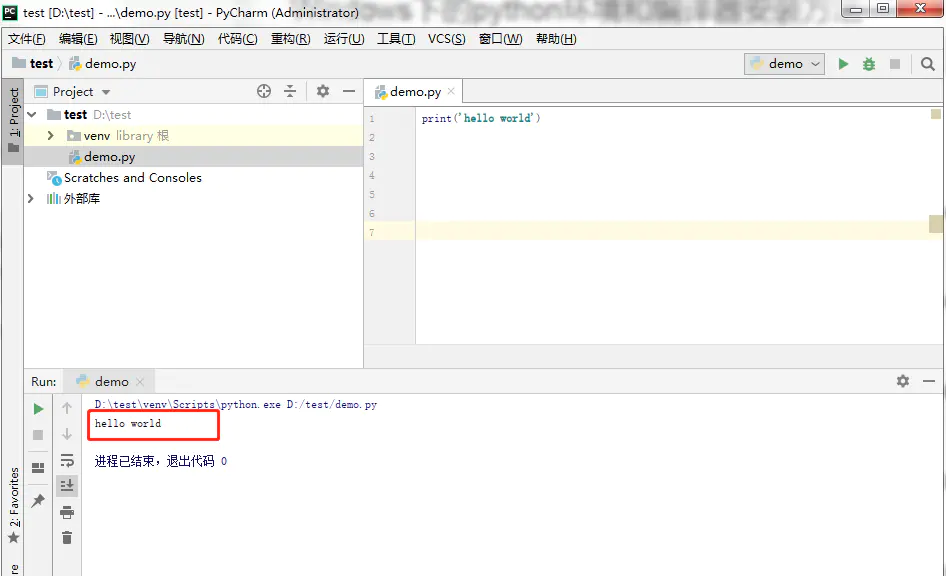946x576 pixels.
Task: Click the down arrow in Run console
Action: tap(67, 434)
